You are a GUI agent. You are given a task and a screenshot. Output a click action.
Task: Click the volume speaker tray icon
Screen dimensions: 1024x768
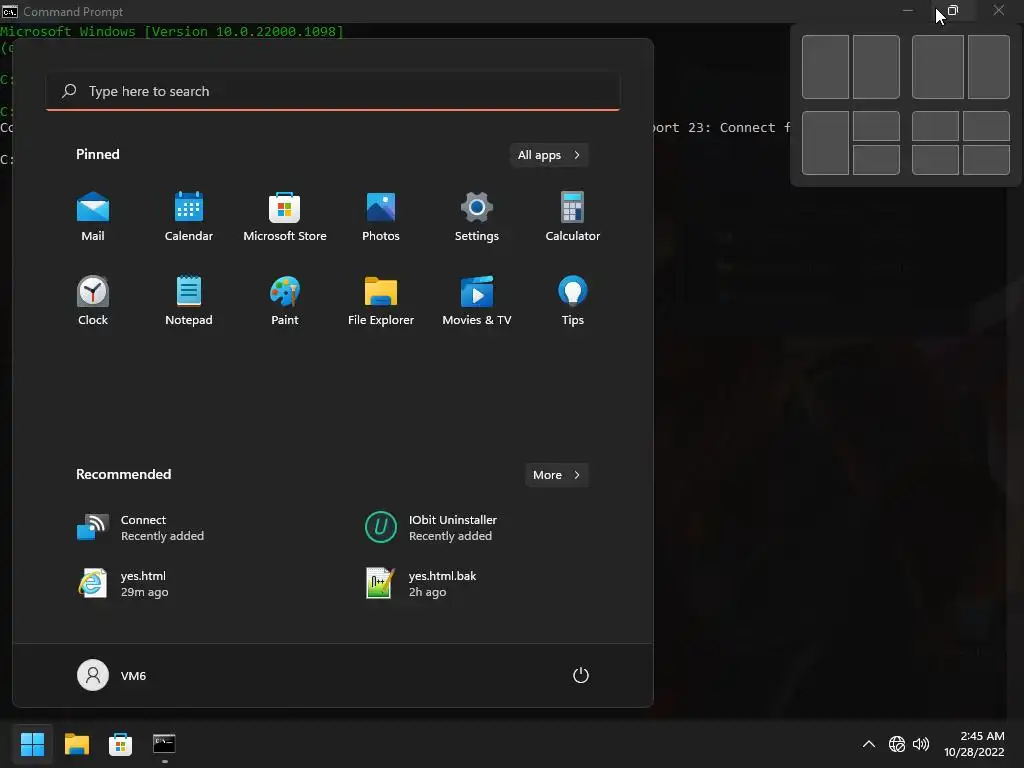coord(921,744)
